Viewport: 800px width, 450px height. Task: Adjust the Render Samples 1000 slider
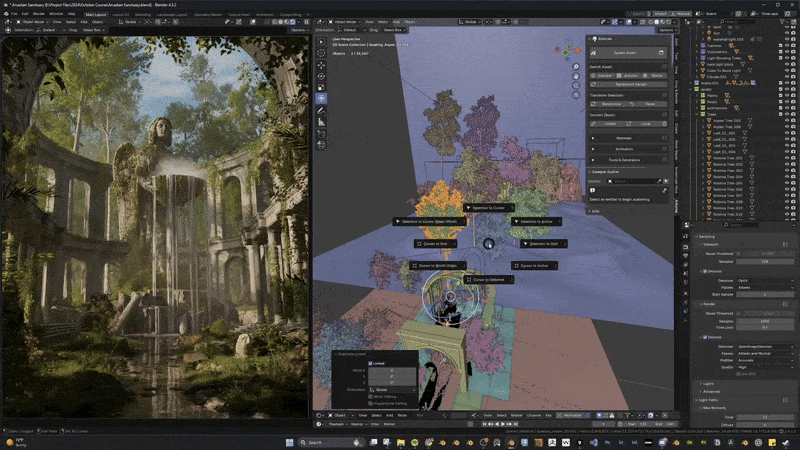coord(765,321)
